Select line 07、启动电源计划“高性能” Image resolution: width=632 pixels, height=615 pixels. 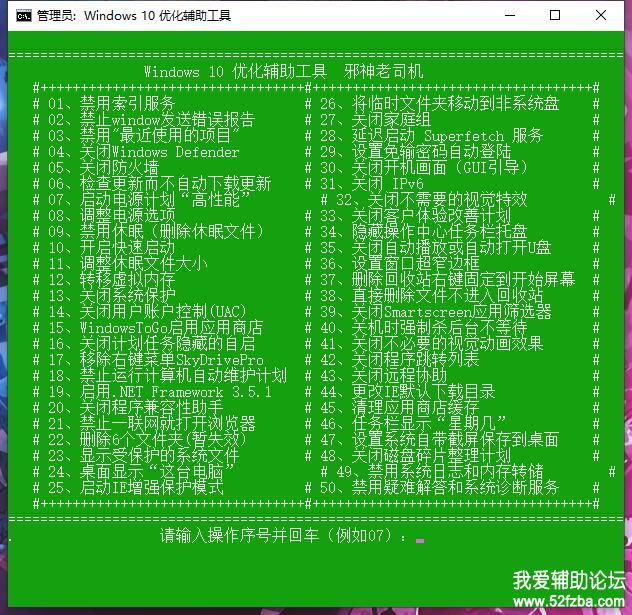(x=149, y=200)
